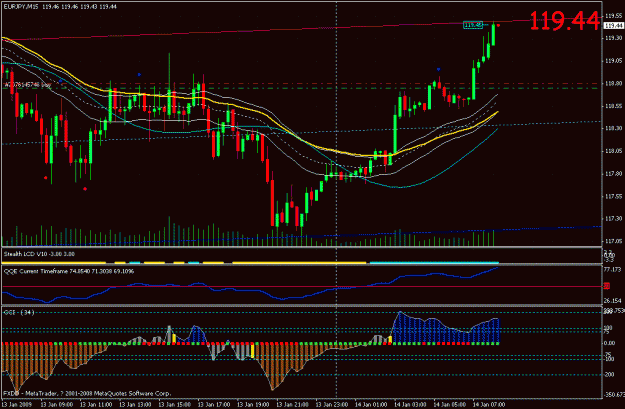Screen dimensions: 625x409
Task: Click the 13 Jan 17:00 time label
Action: tap(214, 404)
